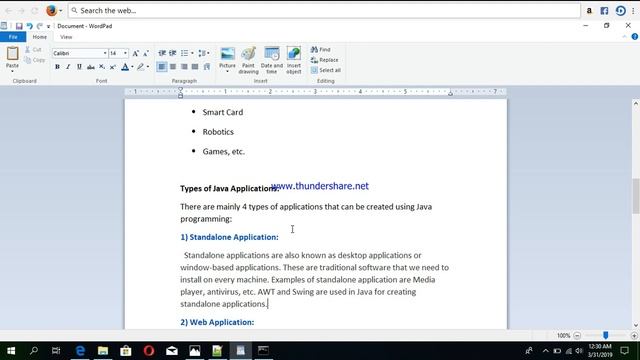Grow font size with the larger A icon

136,53
